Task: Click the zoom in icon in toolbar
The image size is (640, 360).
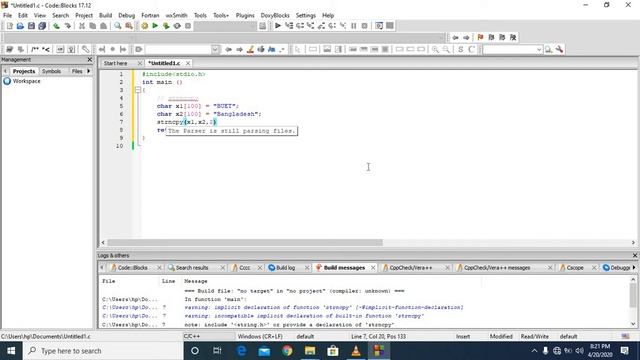Action: (x=435, y=49)
